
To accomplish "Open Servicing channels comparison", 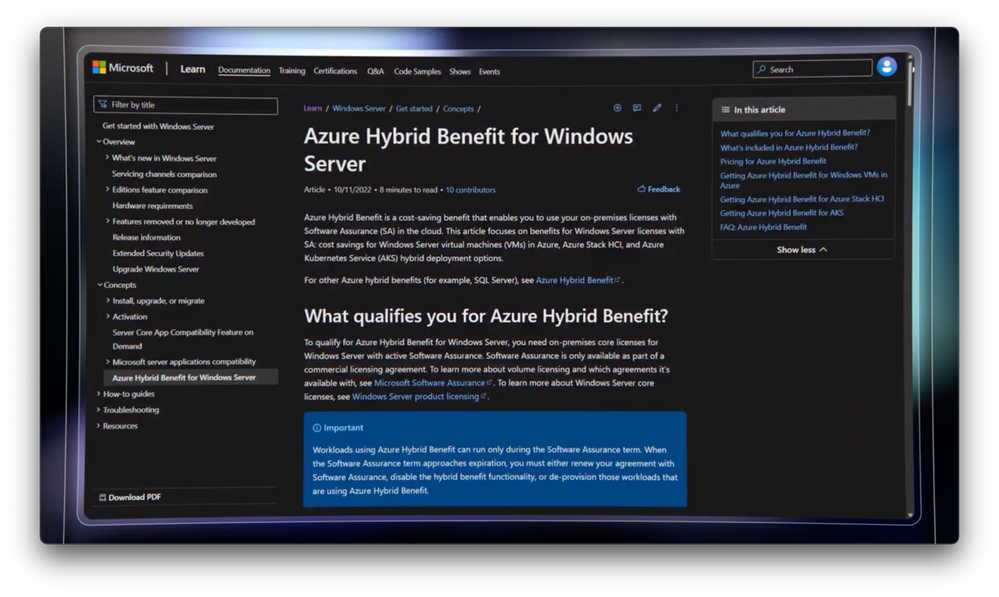I will [164, 174].
